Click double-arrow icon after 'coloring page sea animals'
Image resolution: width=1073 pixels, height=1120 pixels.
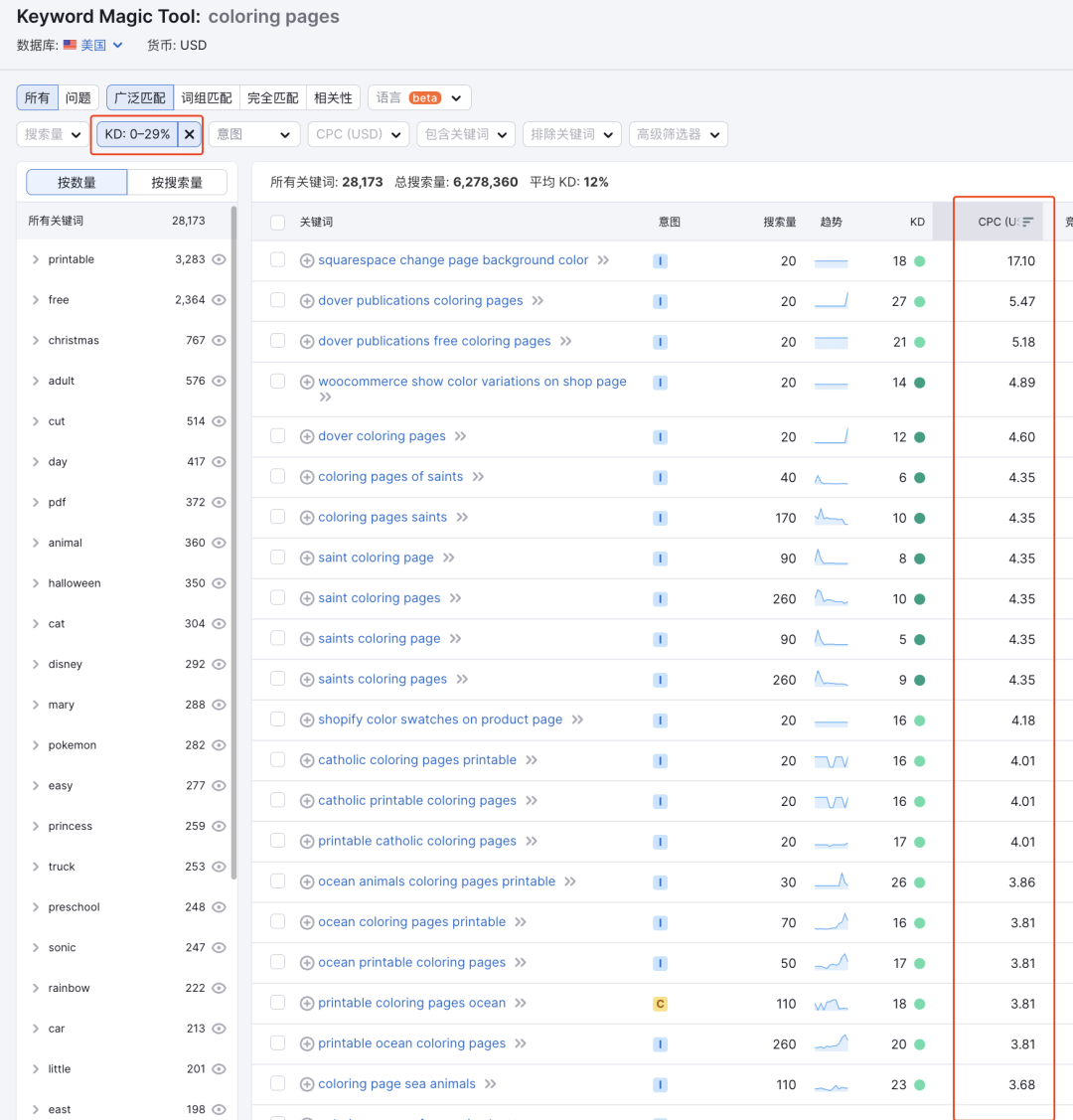pyautogui.click(x=491, y=1084)
